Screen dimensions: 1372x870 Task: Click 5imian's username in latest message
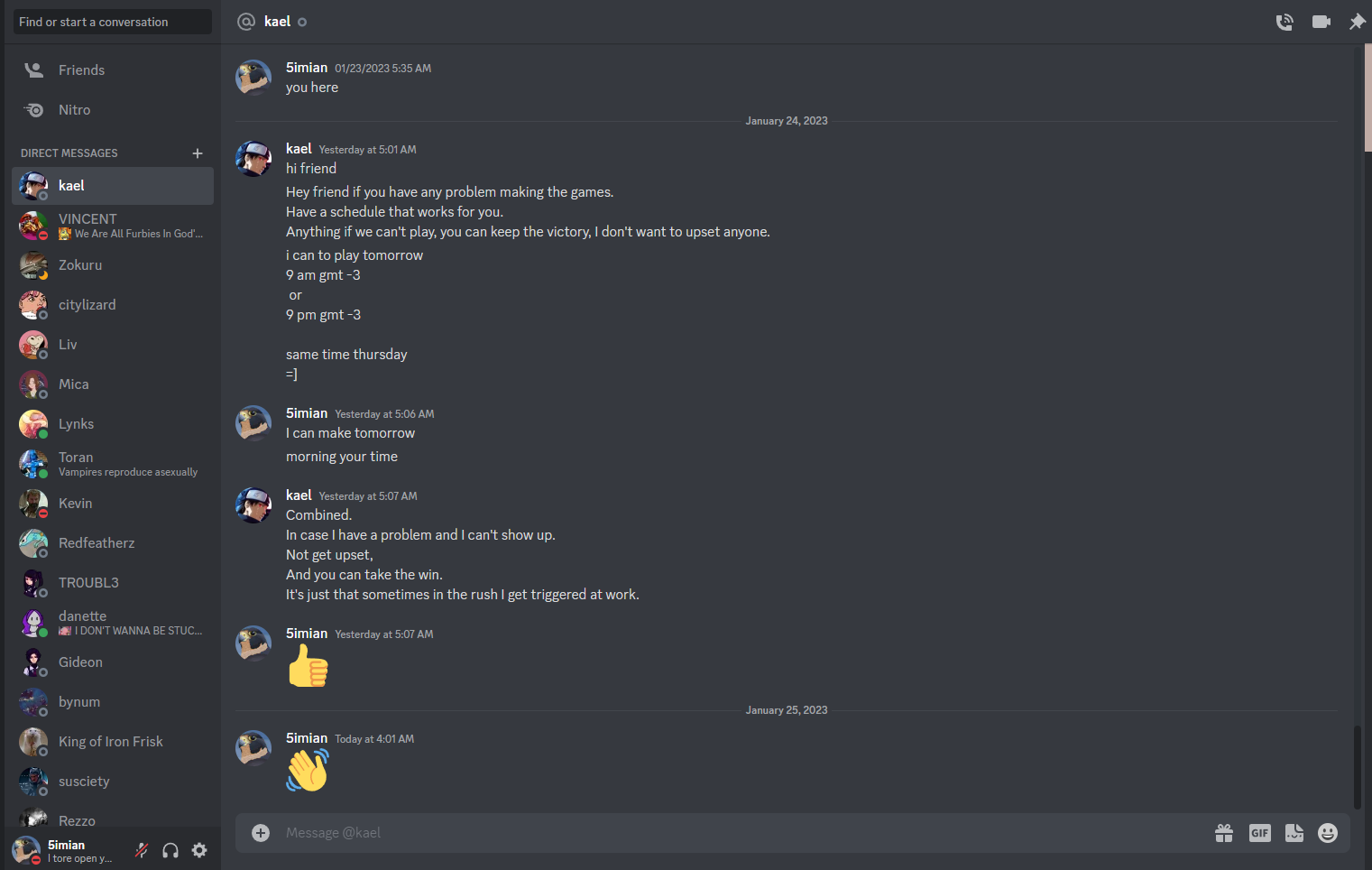click(307, 738)
